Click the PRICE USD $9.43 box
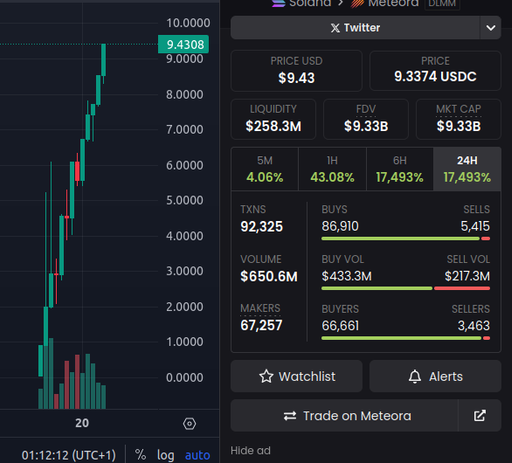The width and height of the screenshot is (512, 463). click(x=296, y=71)
